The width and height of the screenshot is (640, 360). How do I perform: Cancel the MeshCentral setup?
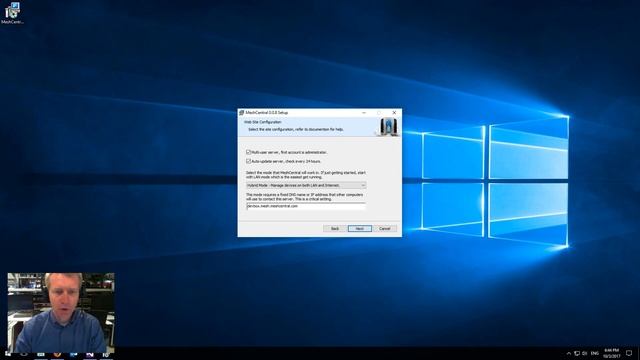(384, 229)
